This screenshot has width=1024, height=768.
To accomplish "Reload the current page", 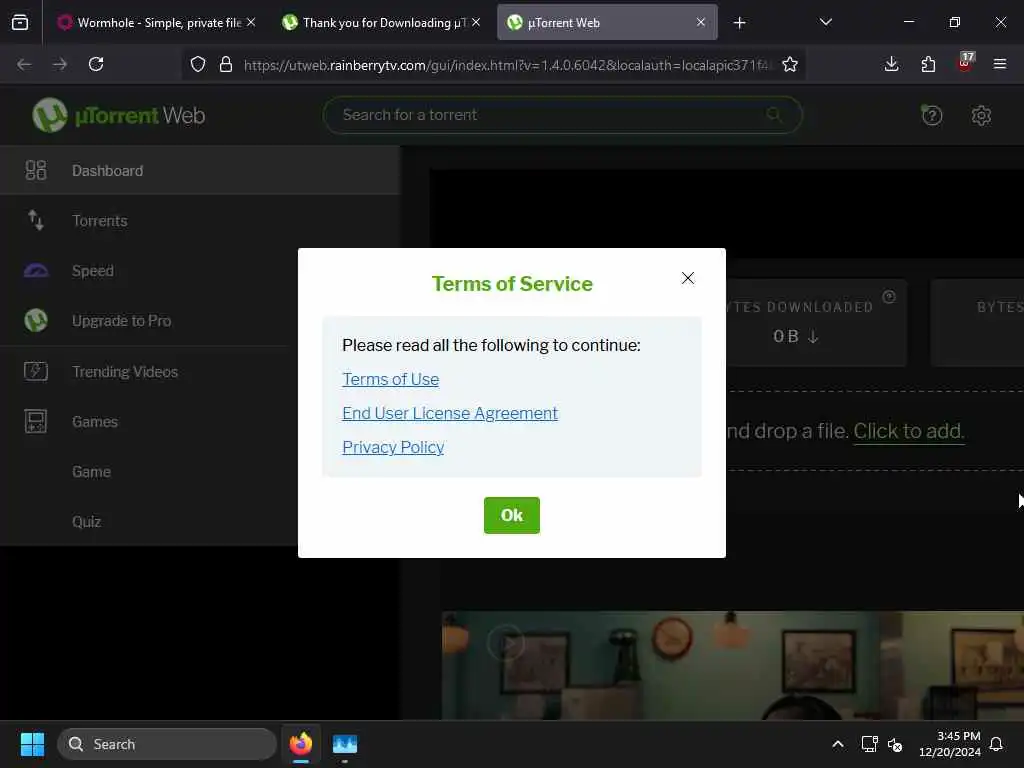I will coord(96,64).
